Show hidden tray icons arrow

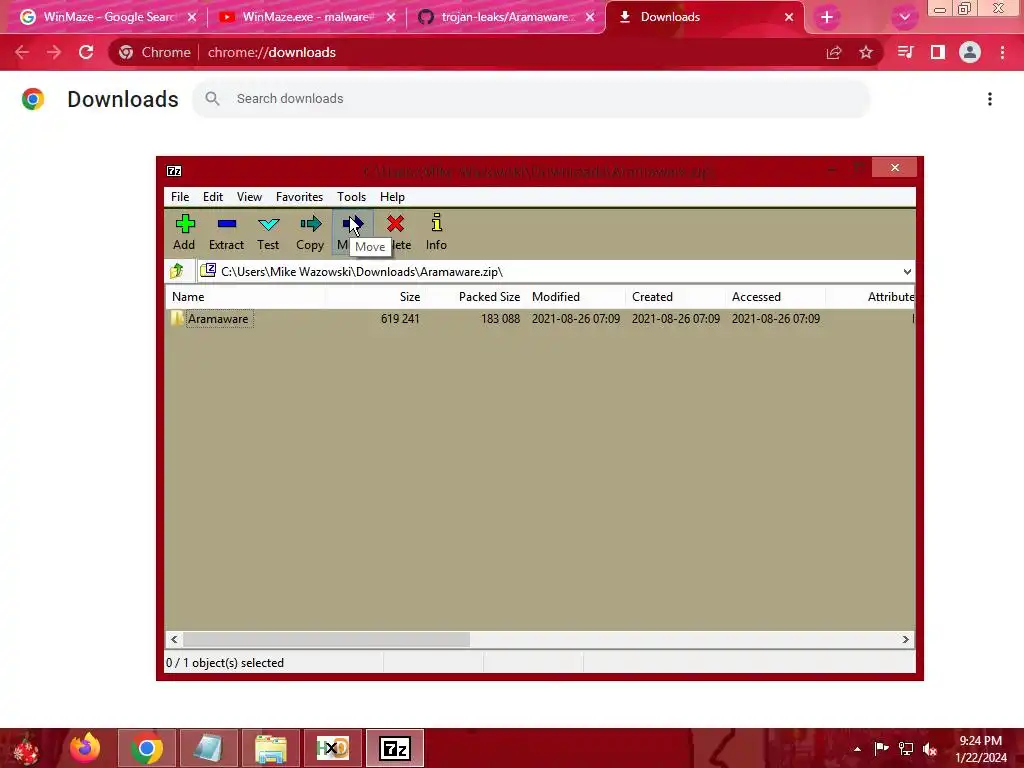857,749
